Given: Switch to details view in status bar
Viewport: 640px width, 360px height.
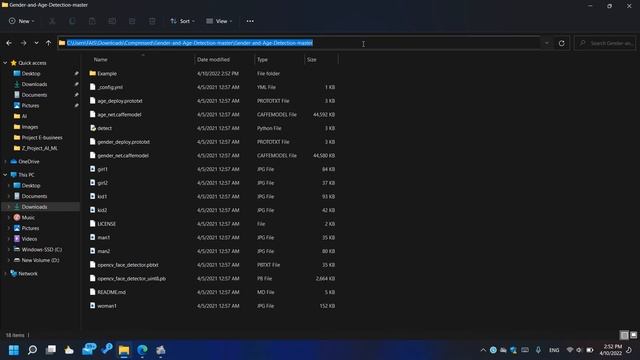Looking at the screenshot, I should (x=624, y=335).
